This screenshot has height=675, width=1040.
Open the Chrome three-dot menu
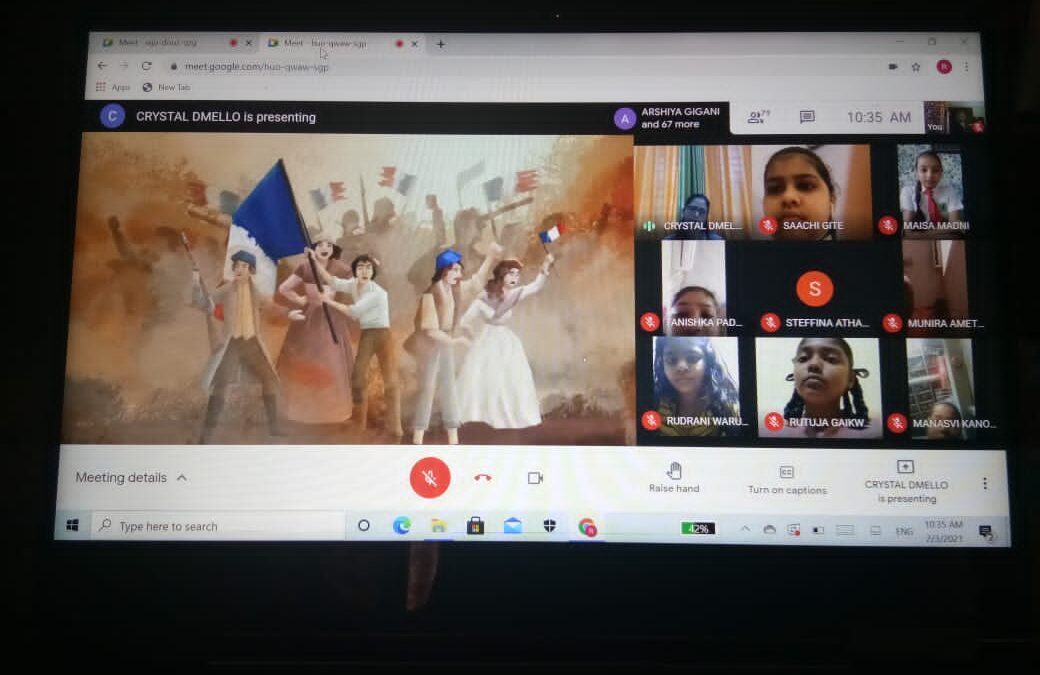click(x=966, y=66)
